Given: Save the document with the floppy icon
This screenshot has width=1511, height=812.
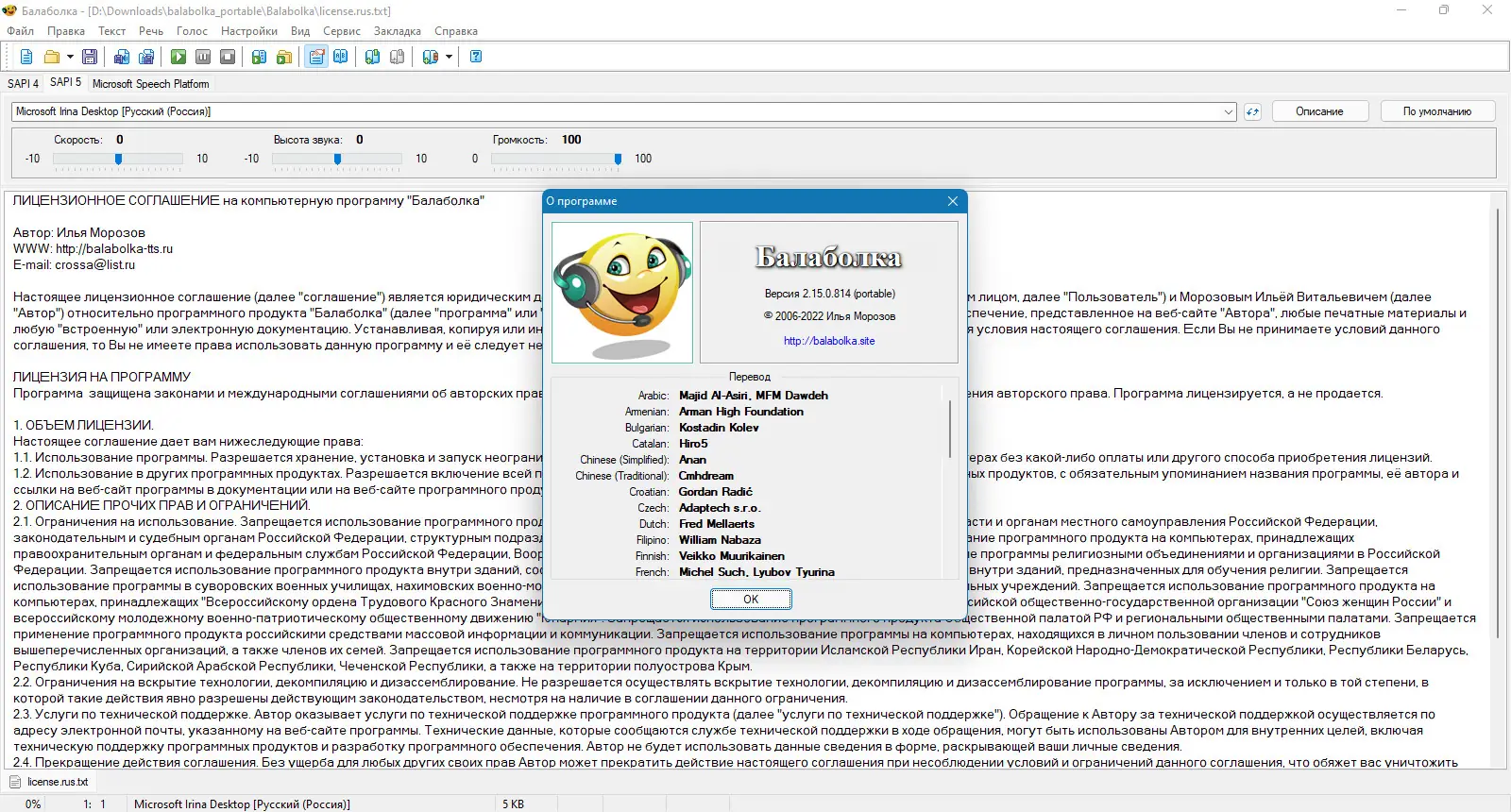Looking at the screenshot, I should tap(90, 57).
